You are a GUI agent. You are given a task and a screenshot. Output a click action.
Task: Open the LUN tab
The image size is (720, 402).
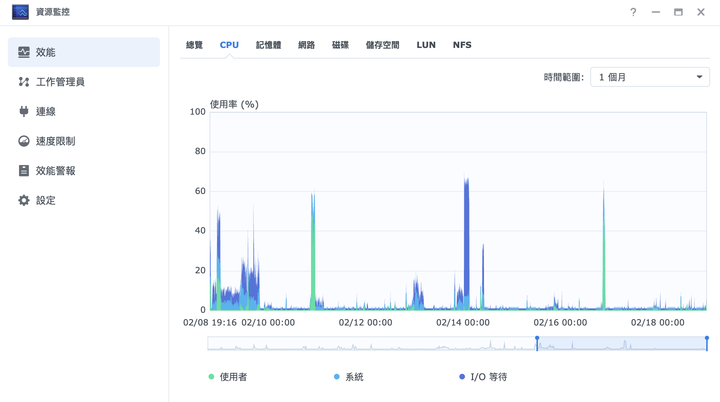(x=426, y=45)
